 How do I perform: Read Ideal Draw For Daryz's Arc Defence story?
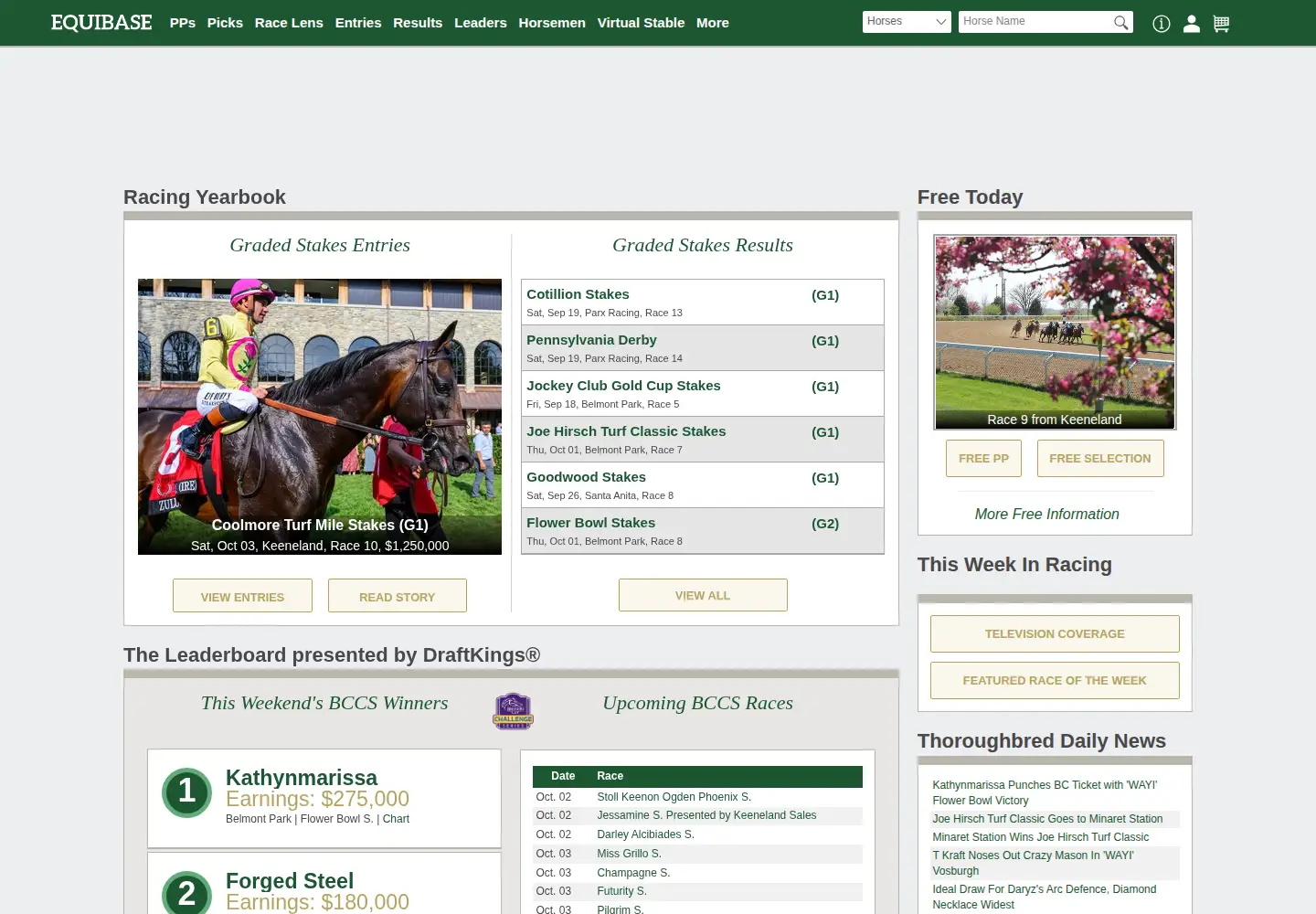click(x=1044, y=897)
